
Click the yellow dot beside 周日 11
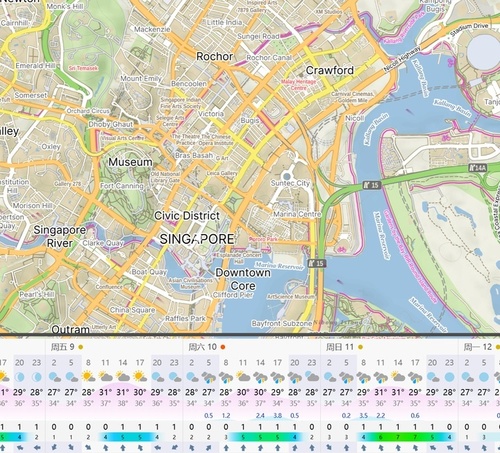pos(360,347)
